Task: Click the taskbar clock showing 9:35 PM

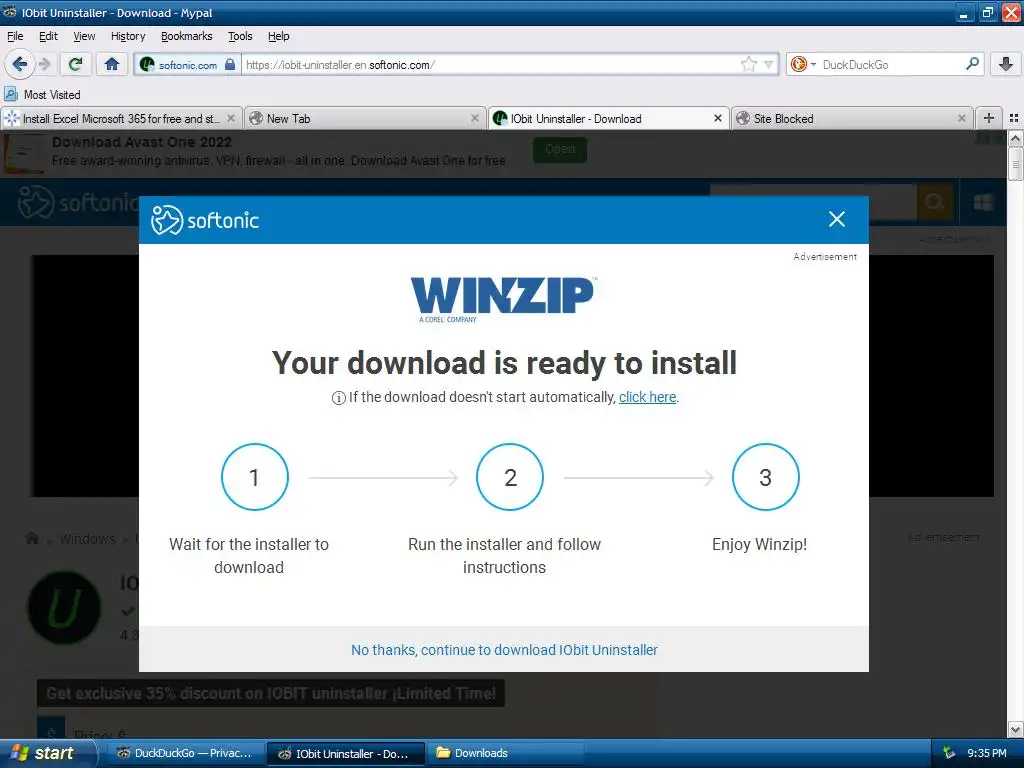Action: click(987, 753)
